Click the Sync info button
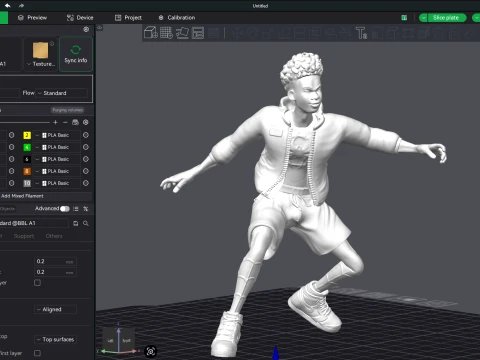480x360 pixels. [x=76, y=54]
